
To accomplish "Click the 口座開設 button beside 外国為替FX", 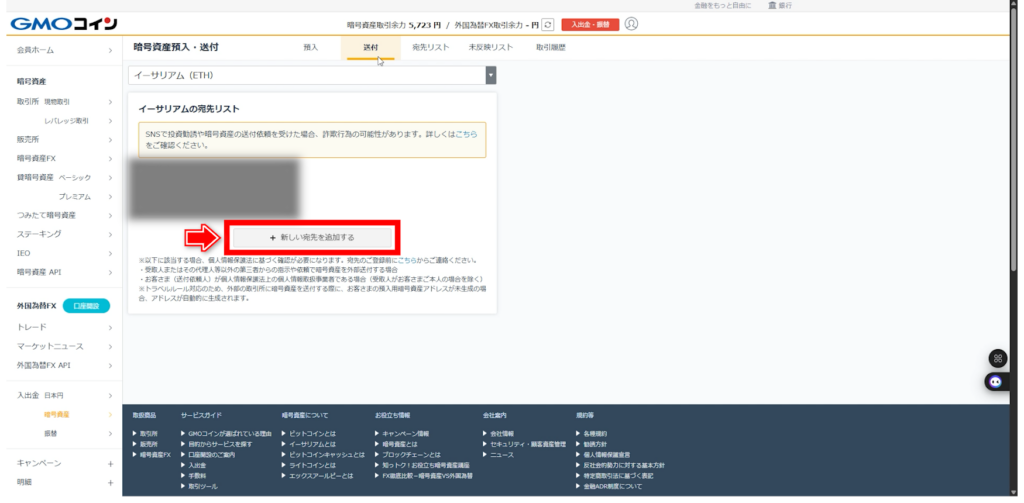I will coord(86,306).
